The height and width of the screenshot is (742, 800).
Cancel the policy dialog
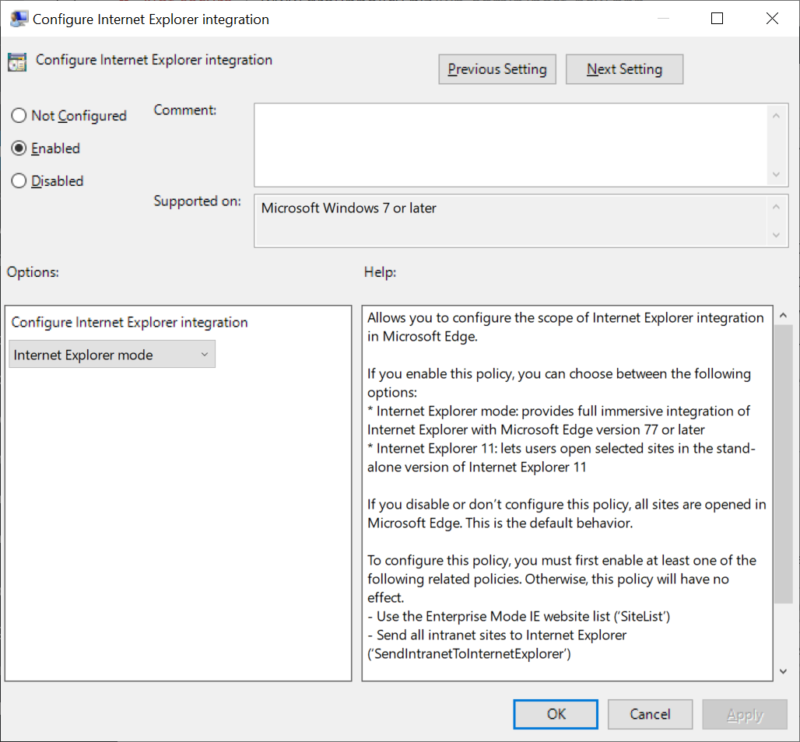point(650,714)
